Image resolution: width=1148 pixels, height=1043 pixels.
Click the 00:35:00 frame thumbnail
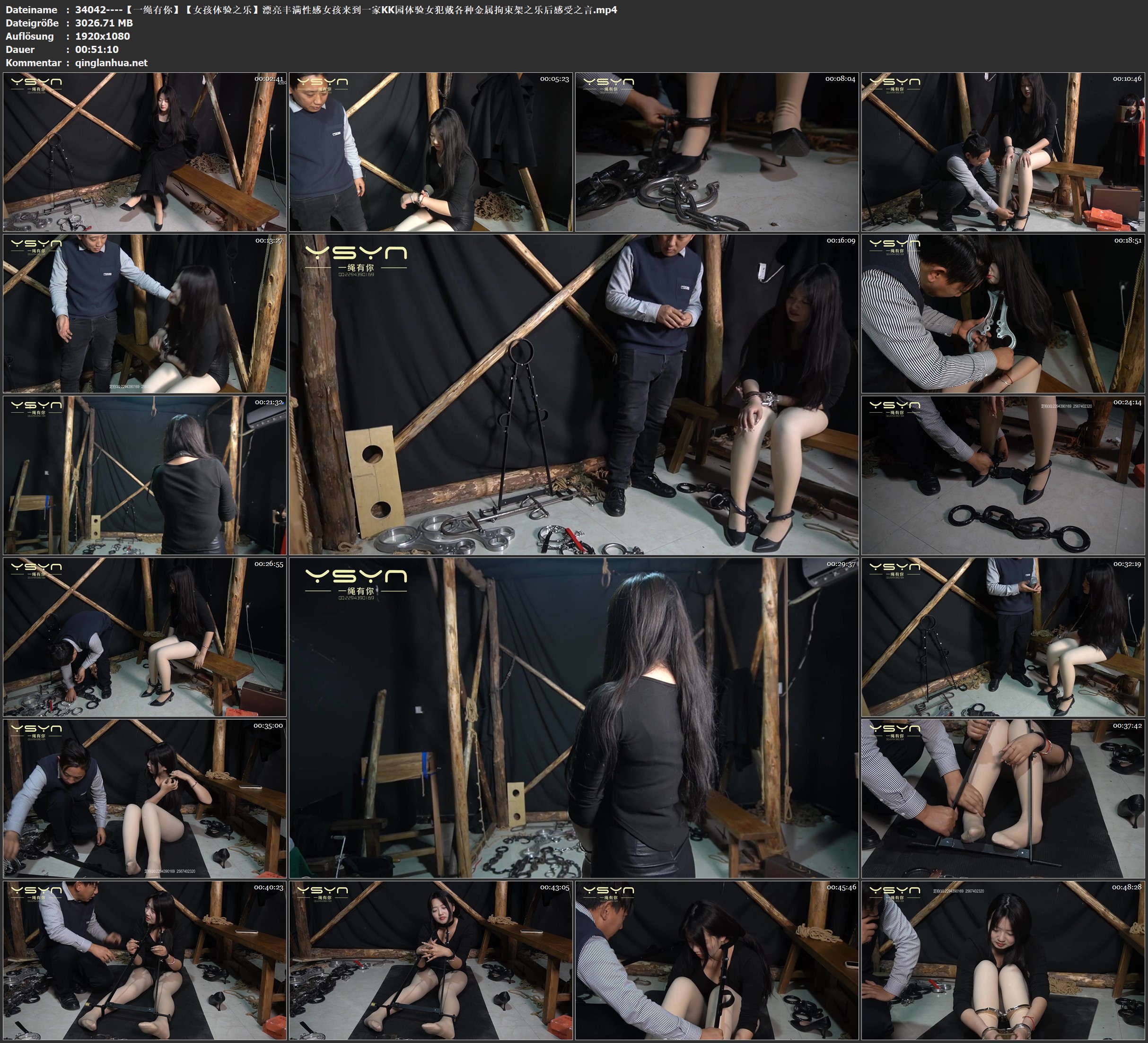click(x=145, y=799)
